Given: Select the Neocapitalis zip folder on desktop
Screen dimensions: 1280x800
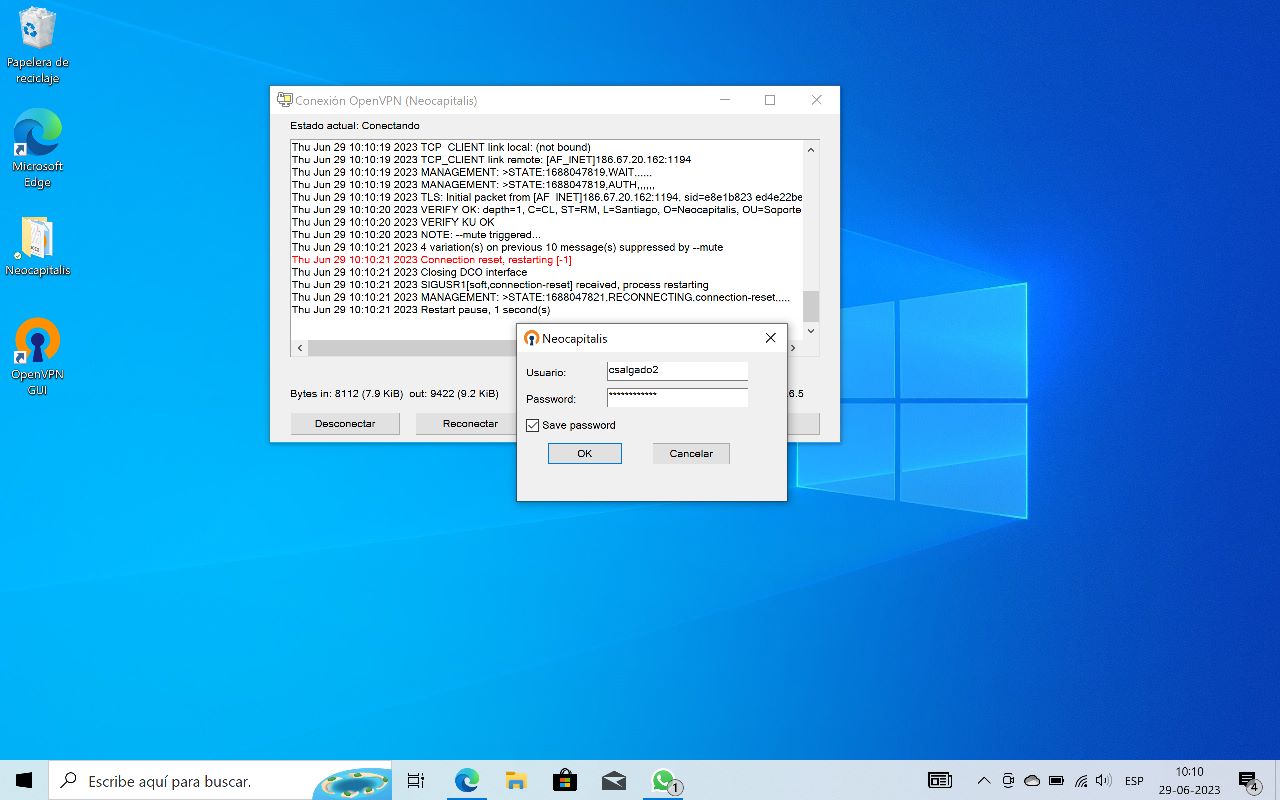Looking at the screenshot, I should 37,246.
